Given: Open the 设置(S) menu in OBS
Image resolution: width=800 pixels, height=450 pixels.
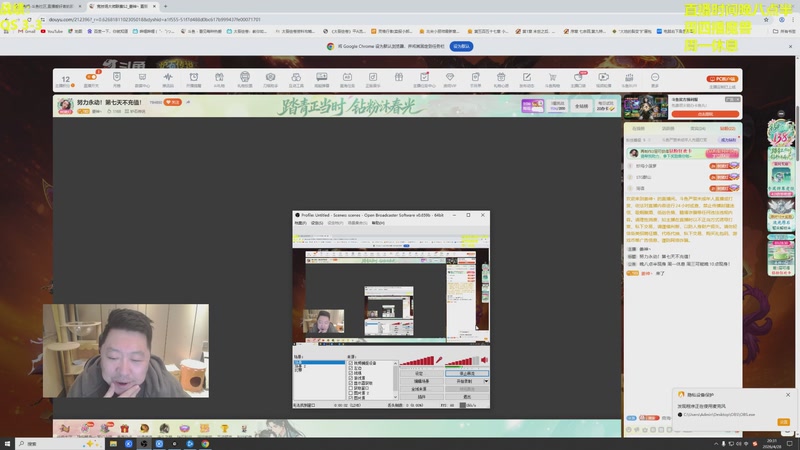Looking at the screenshot, I should [x=317, y=223].
